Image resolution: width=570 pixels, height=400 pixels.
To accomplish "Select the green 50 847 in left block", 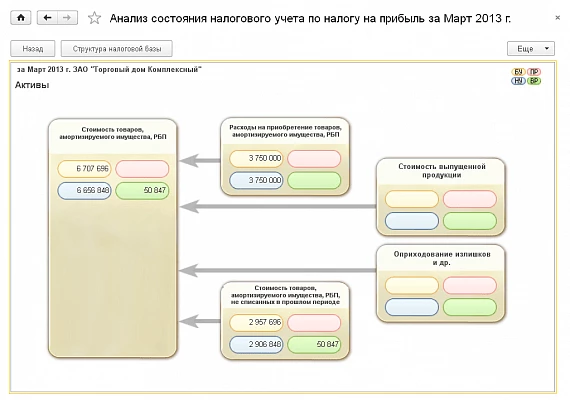I will point(142,191).
